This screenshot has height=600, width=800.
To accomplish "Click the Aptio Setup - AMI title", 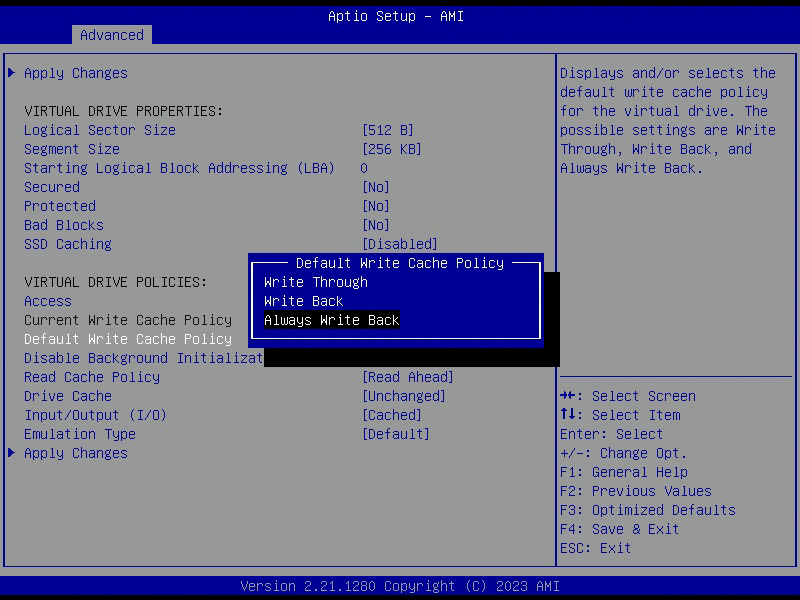I will click(396, 16).
